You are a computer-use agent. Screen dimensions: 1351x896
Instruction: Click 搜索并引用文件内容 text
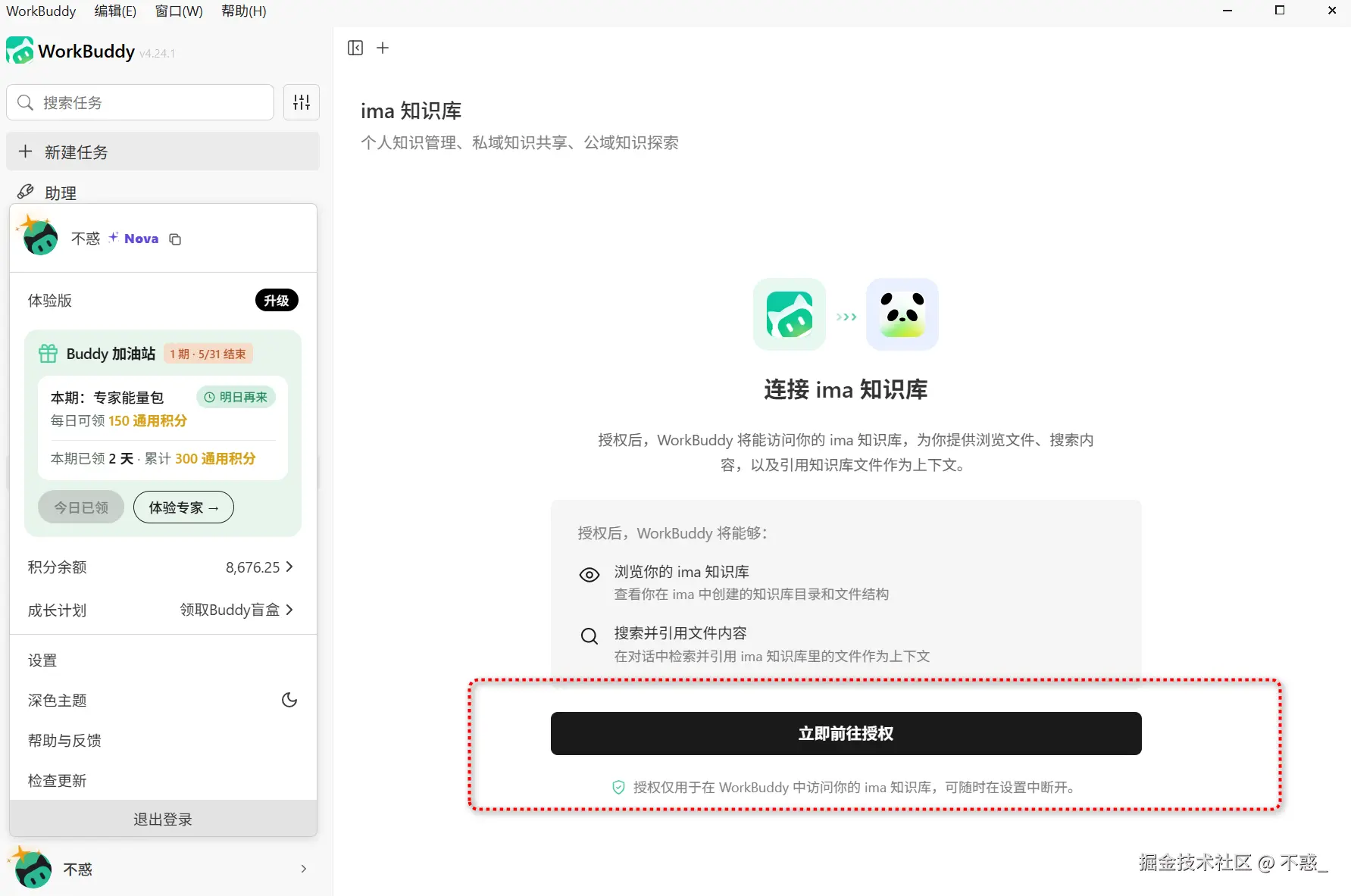tap(680, 633)
